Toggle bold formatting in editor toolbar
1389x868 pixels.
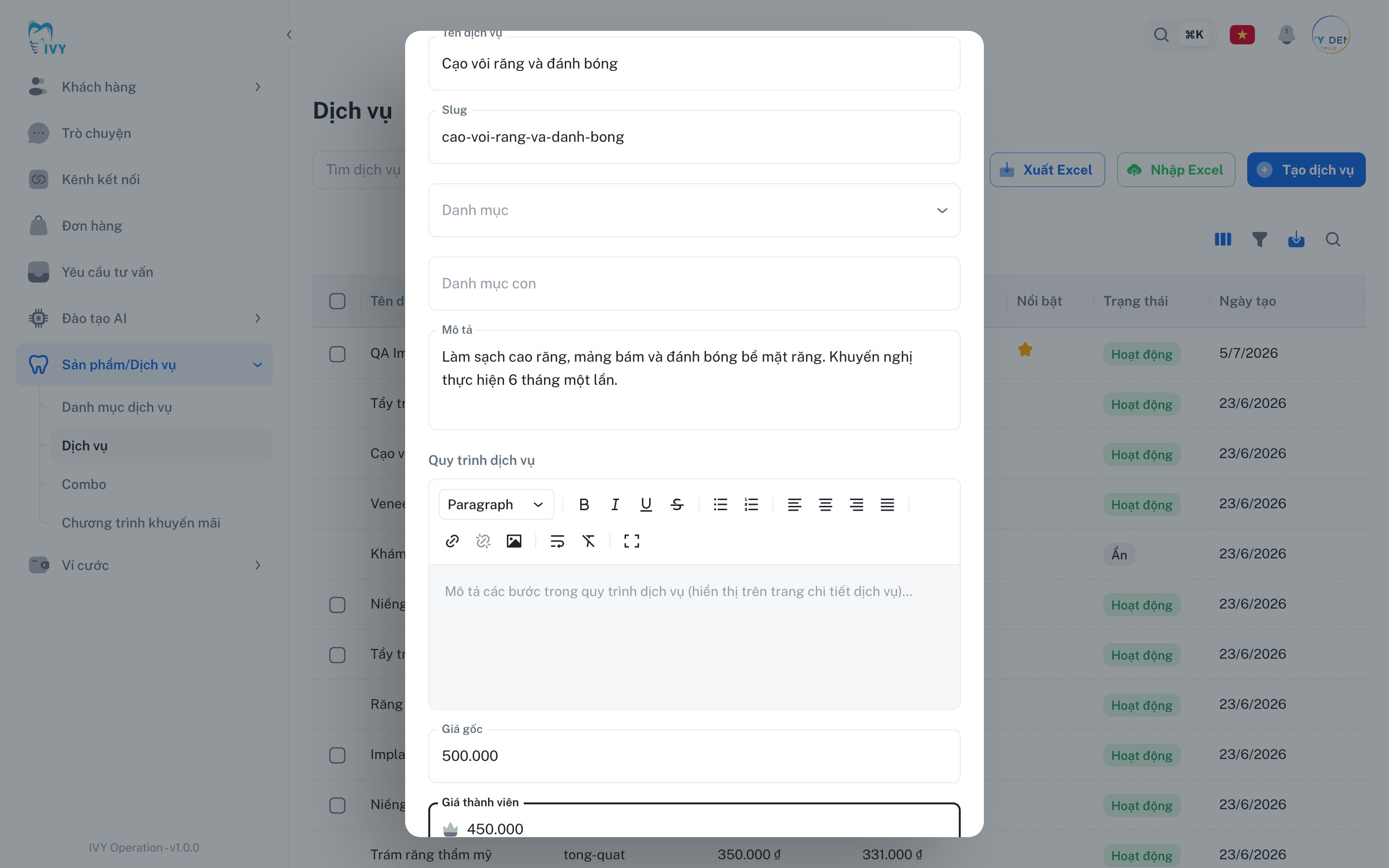pos(584,504)
